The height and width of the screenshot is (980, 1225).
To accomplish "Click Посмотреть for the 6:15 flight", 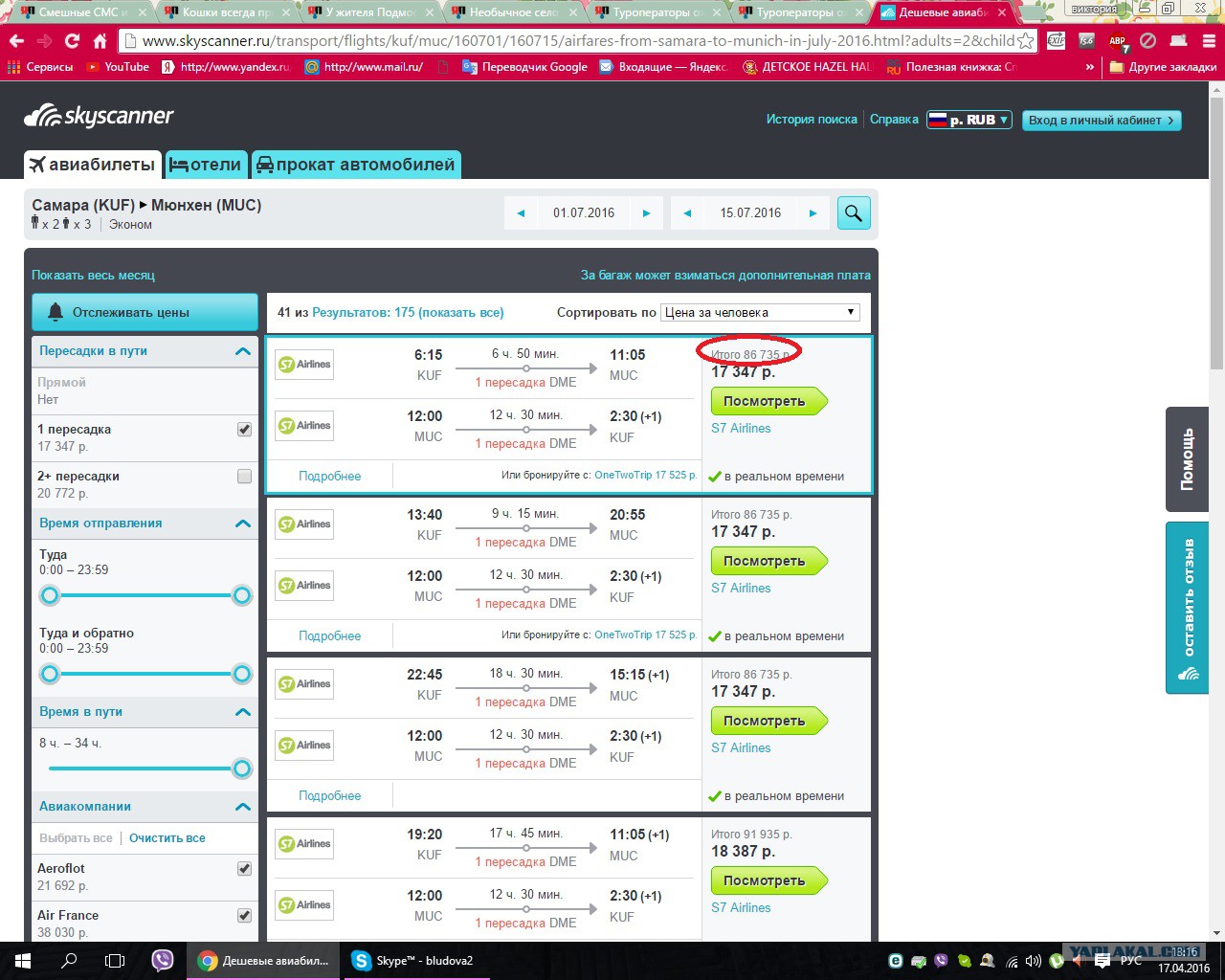I will (768, 402).
